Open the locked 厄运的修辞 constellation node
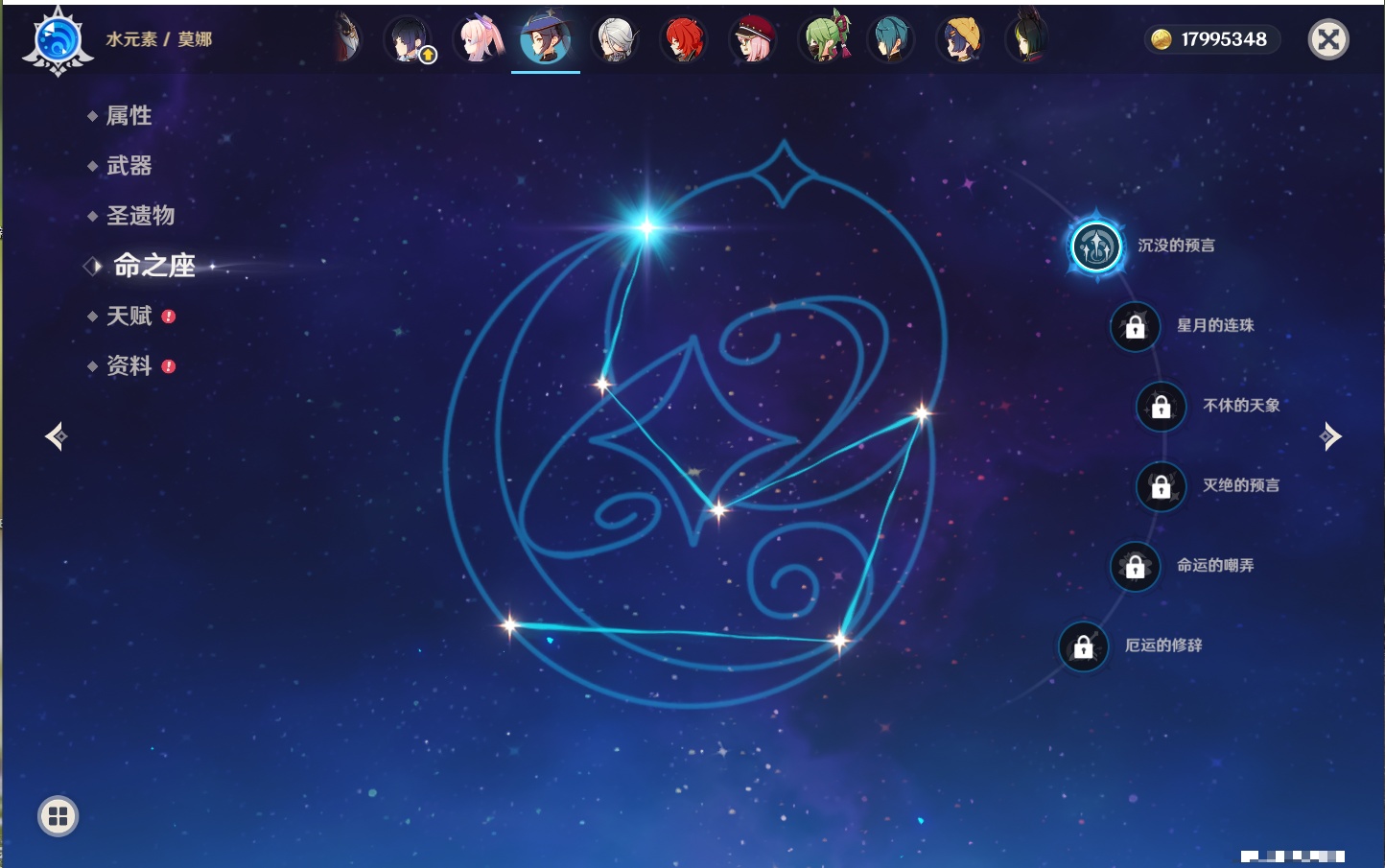This screenshot has height=868, width=1385. (1084, 646)
